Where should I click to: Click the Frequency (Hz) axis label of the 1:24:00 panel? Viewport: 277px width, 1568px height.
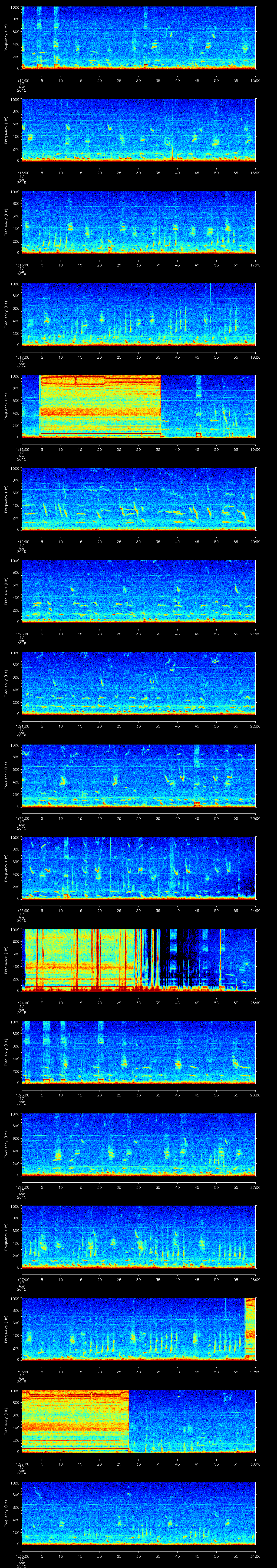(6, 960)
